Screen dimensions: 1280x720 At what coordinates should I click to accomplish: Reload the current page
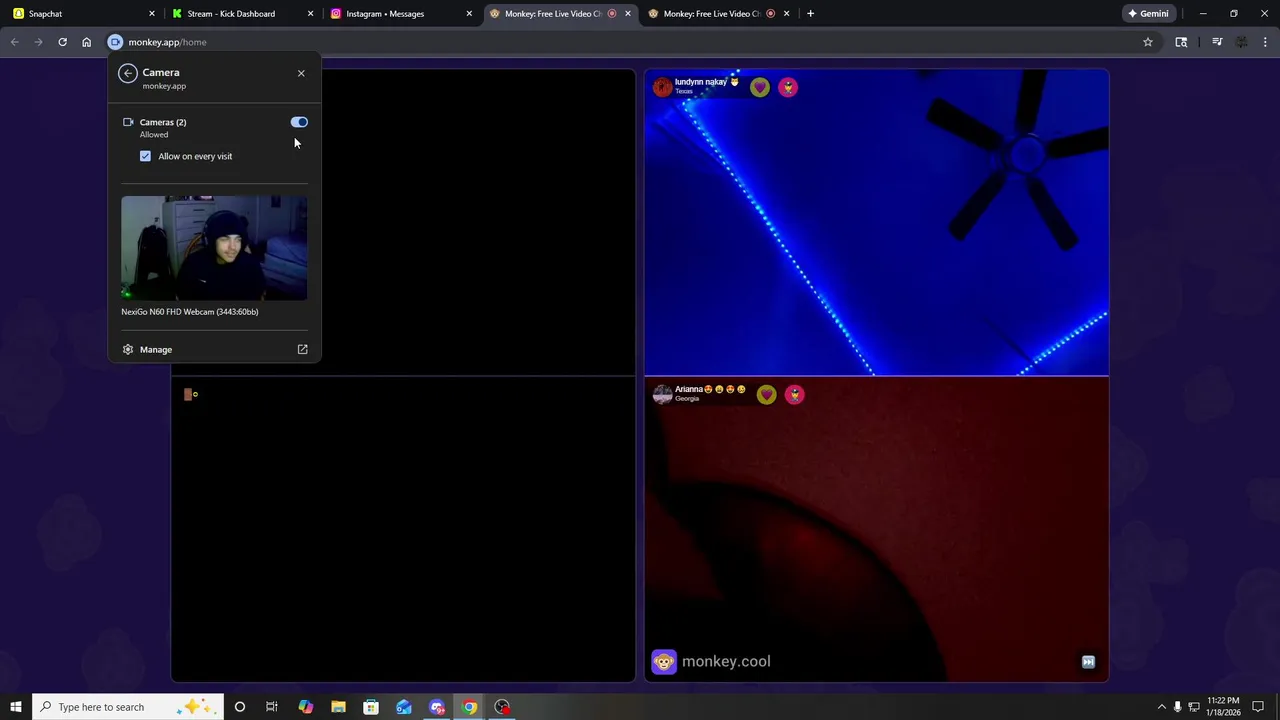(62, 42)
